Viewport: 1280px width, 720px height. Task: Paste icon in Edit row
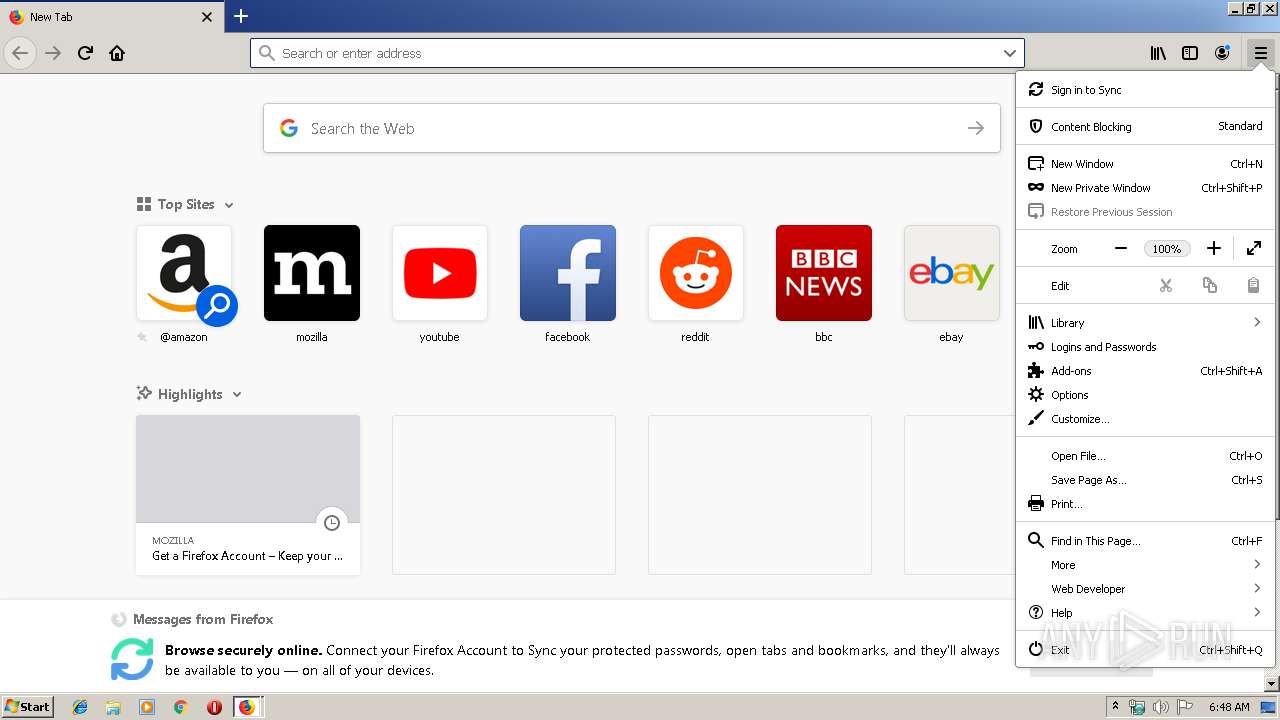click(1253, 286)
